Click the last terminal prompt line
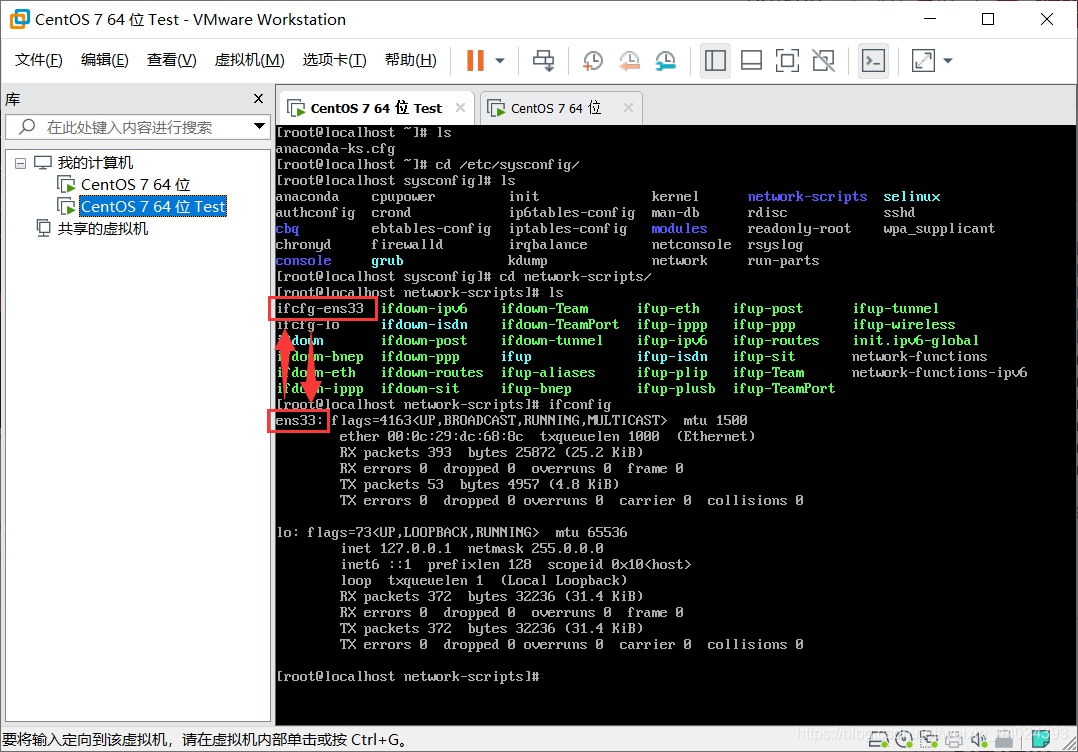This screenshot has height=752, width=1078. pos(408,676)
